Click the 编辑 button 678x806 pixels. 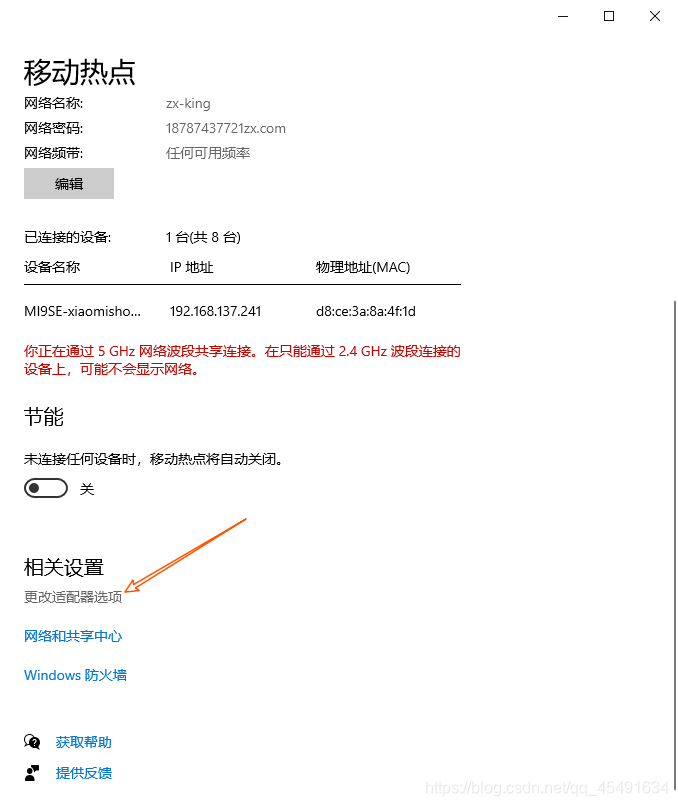(x=69, y=184)
